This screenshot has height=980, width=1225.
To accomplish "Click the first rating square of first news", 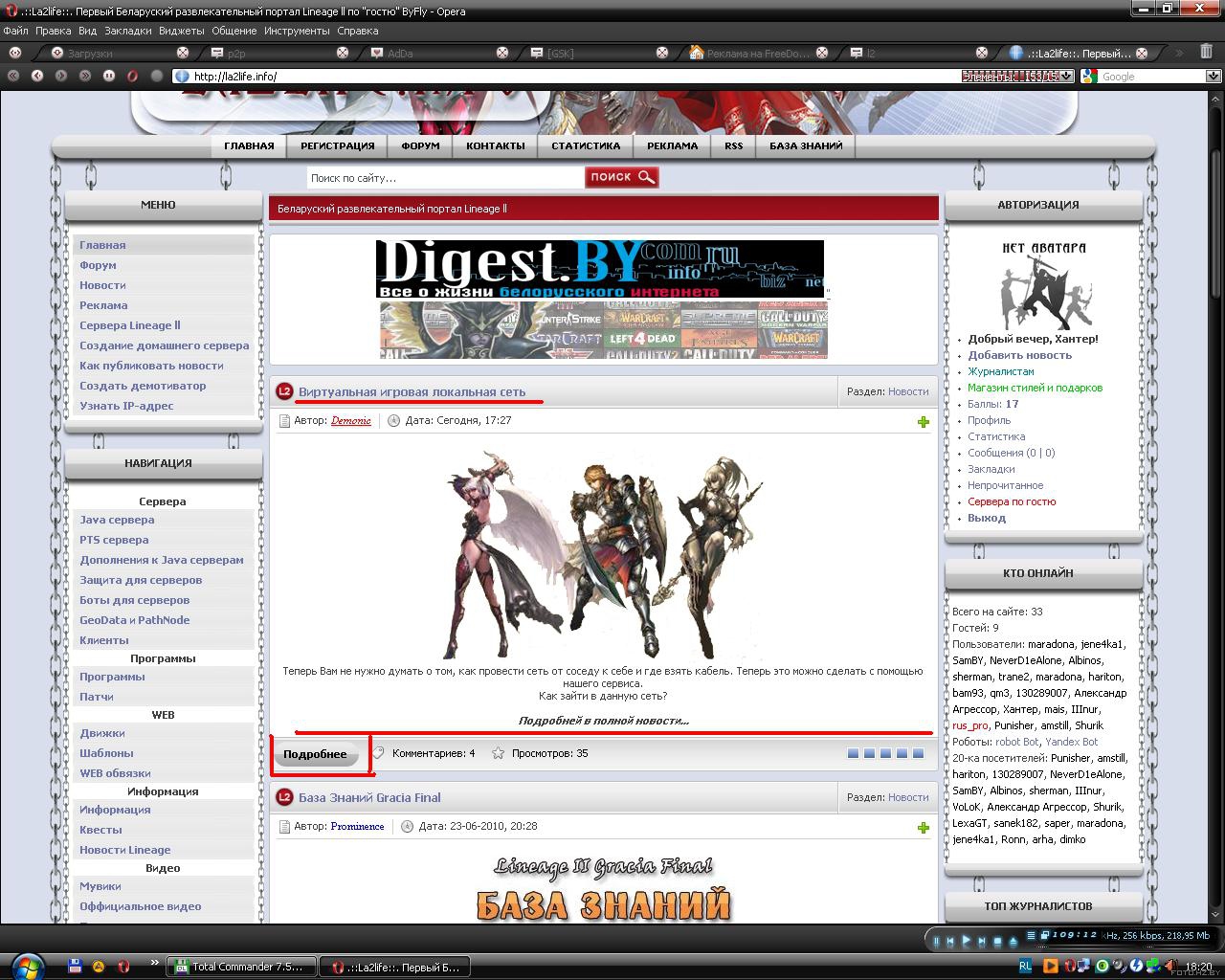I will click(x=853, y=753).
